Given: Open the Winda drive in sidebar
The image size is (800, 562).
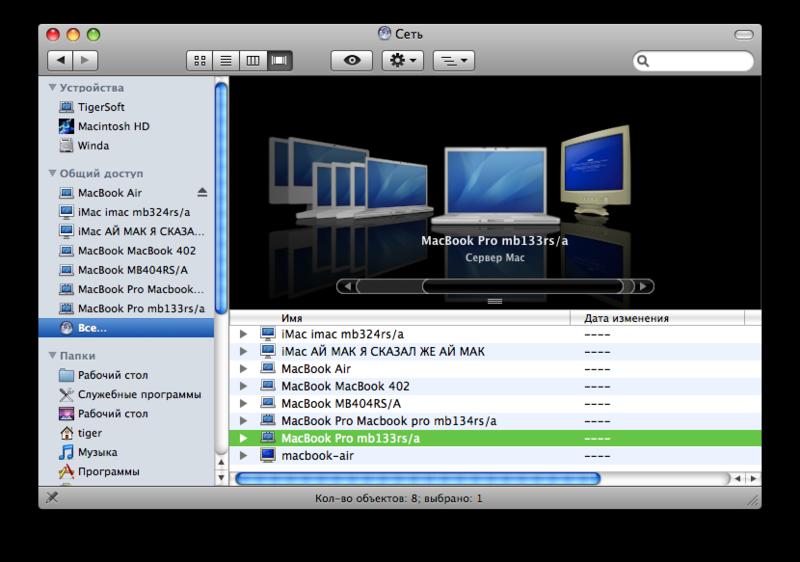Looking at the screenshot, I should tap(93, 145).
